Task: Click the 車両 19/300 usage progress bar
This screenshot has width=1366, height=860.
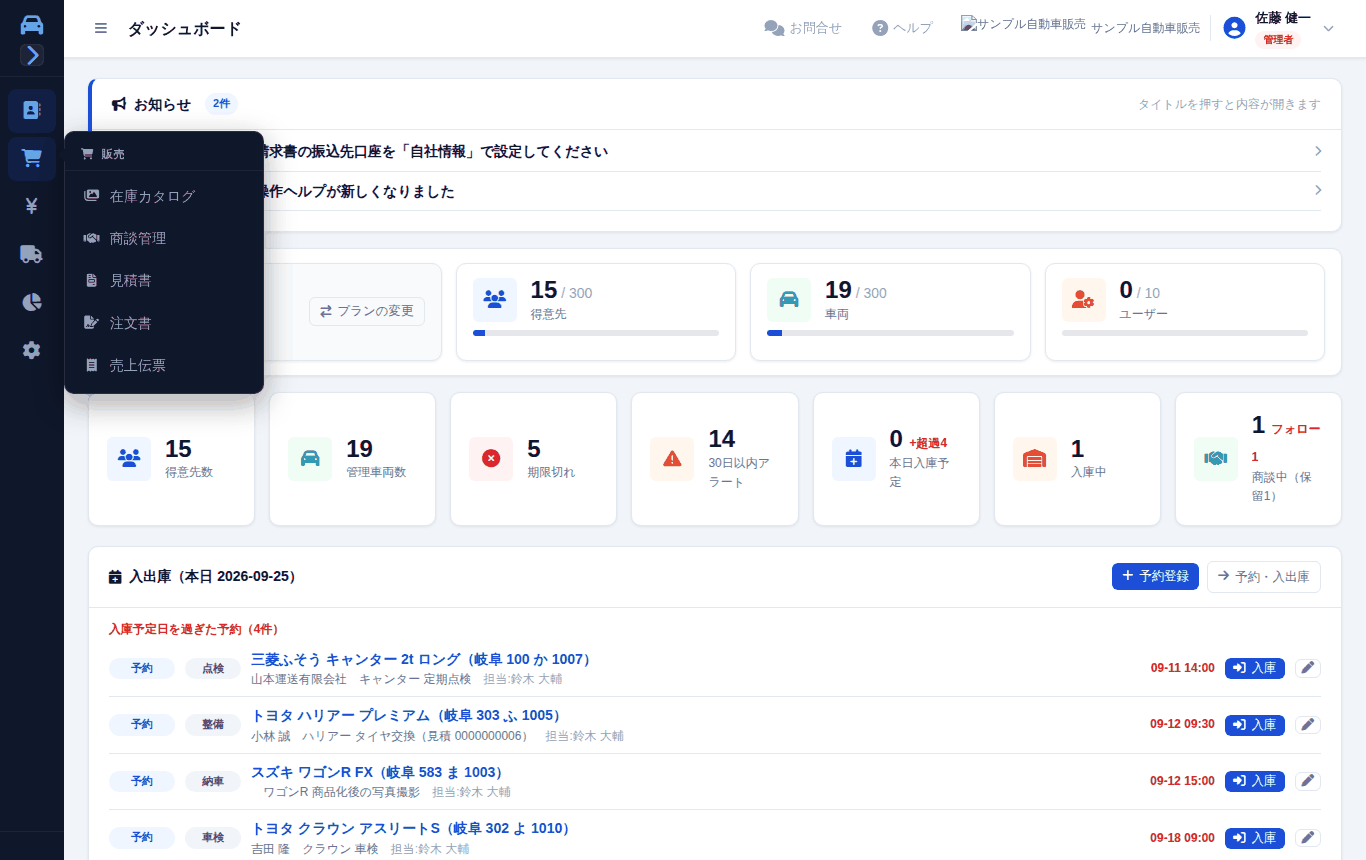Action: click(890, 332)
